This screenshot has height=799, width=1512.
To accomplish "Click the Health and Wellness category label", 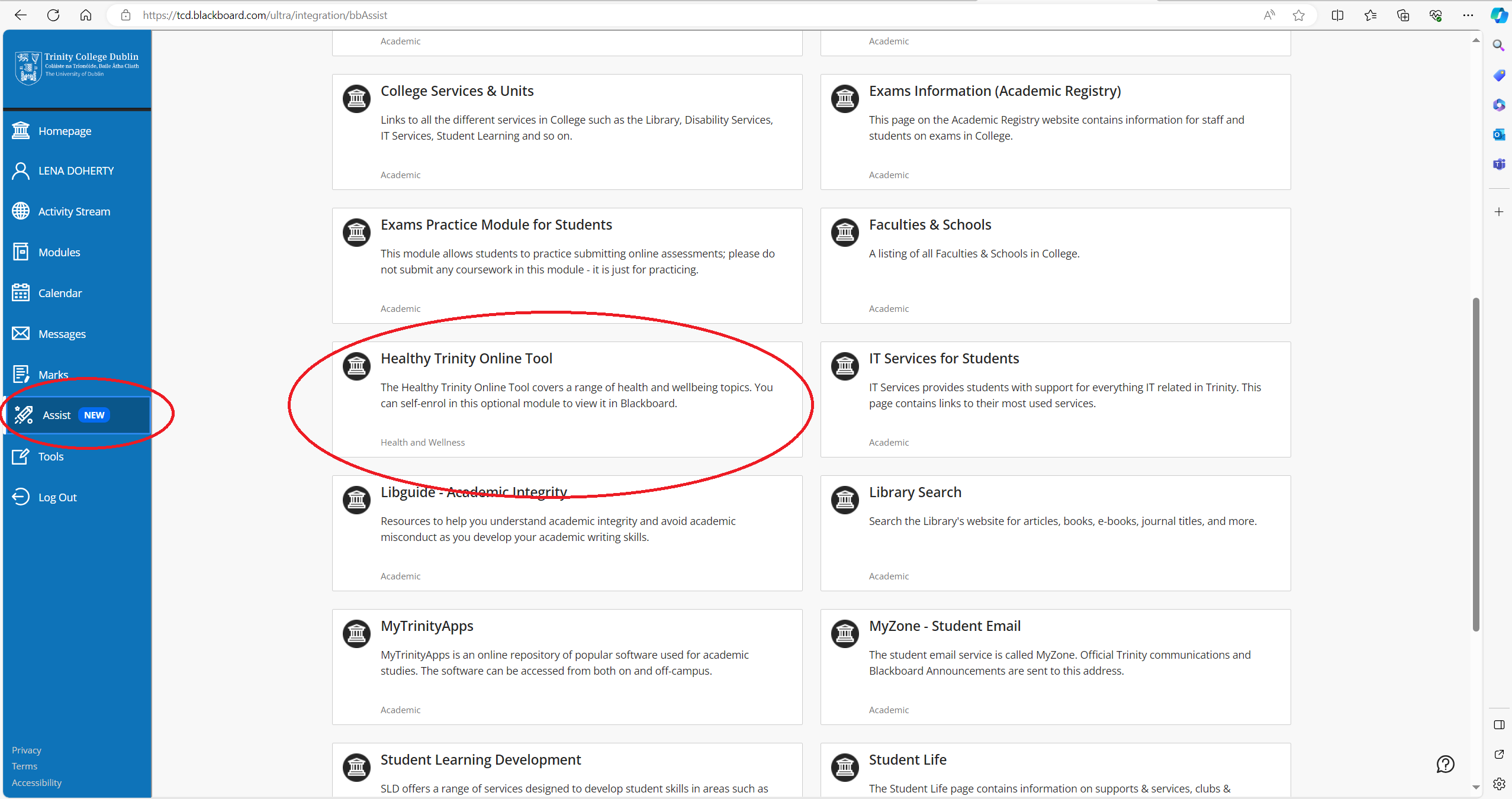I will (x=422, y=442).
